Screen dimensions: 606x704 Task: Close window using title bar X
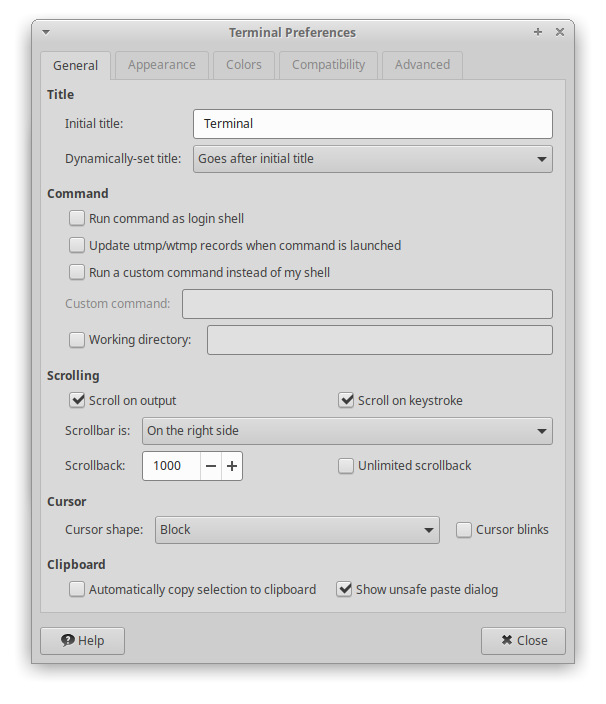click(560, 32)
